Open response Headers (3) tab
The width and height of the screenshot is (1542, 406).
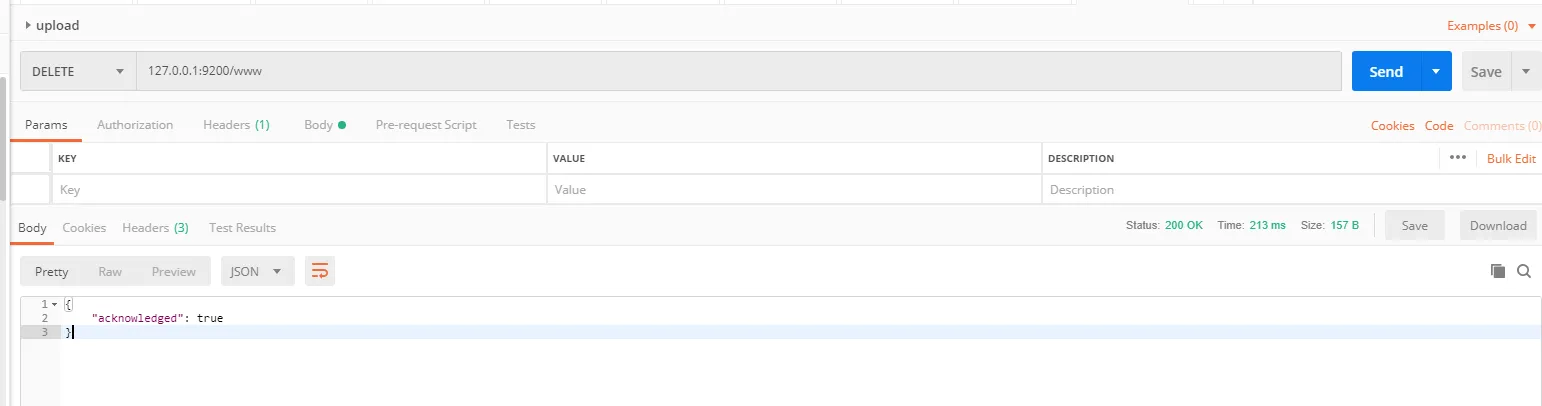155,227
